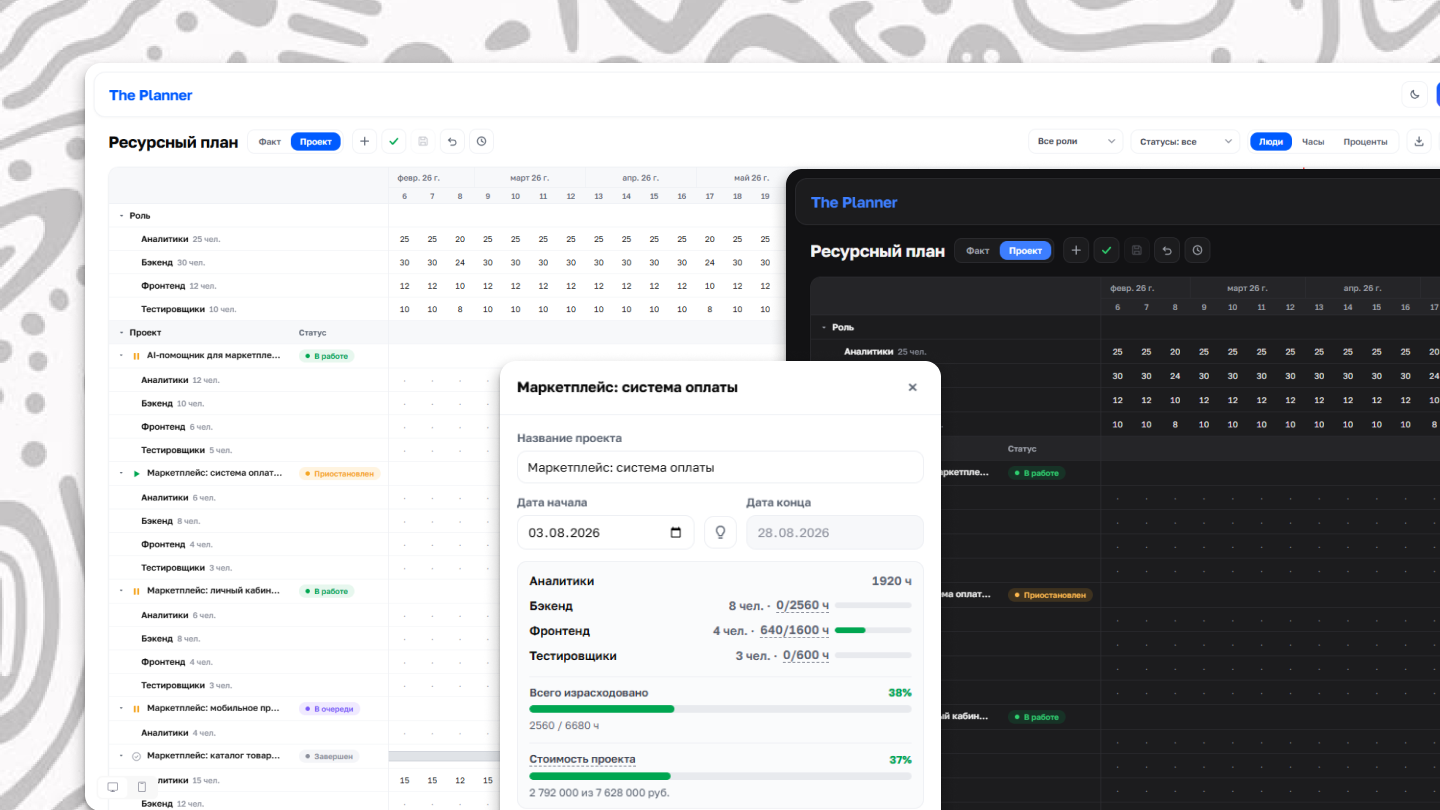Screen dimensions: 1440x810
Task: Click the undo arrow icon in the dark window
Action: [1167, 251]
